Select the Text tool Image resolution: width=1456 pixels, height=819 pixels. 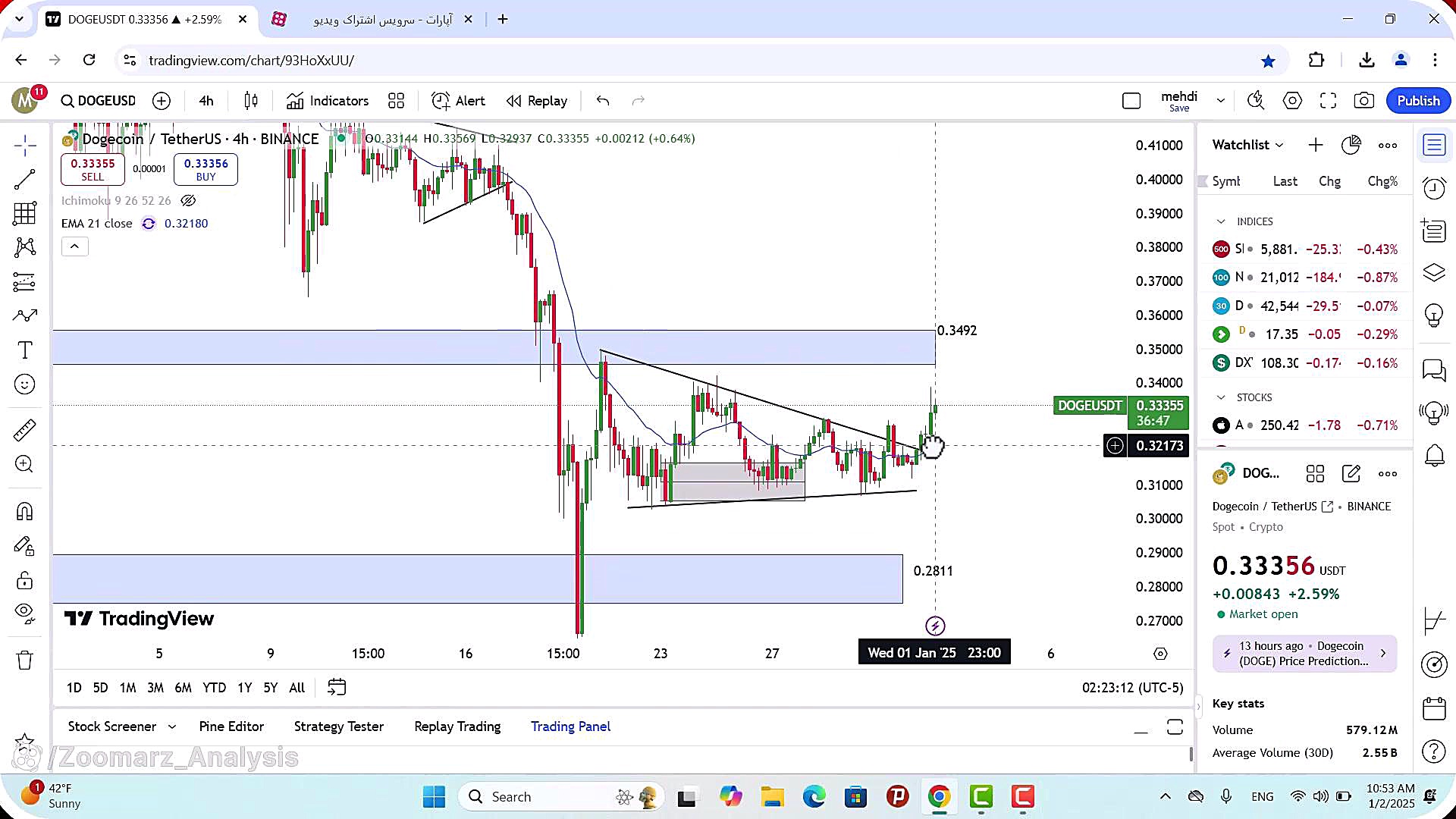coord(24,350)
